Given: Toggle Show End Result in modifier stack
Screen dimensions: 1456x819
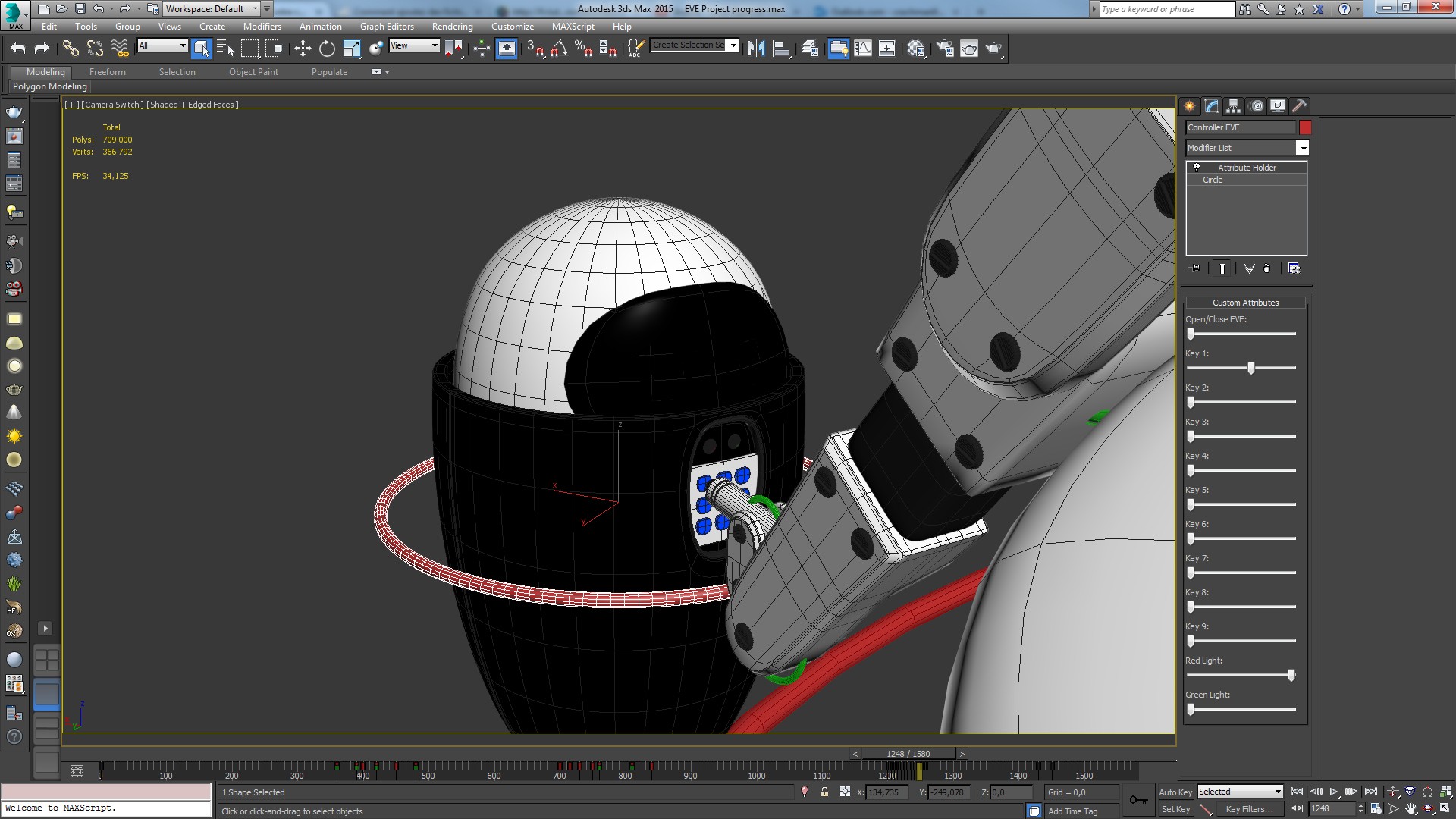Looking at the screenshot, I should tap(1222, 268).
